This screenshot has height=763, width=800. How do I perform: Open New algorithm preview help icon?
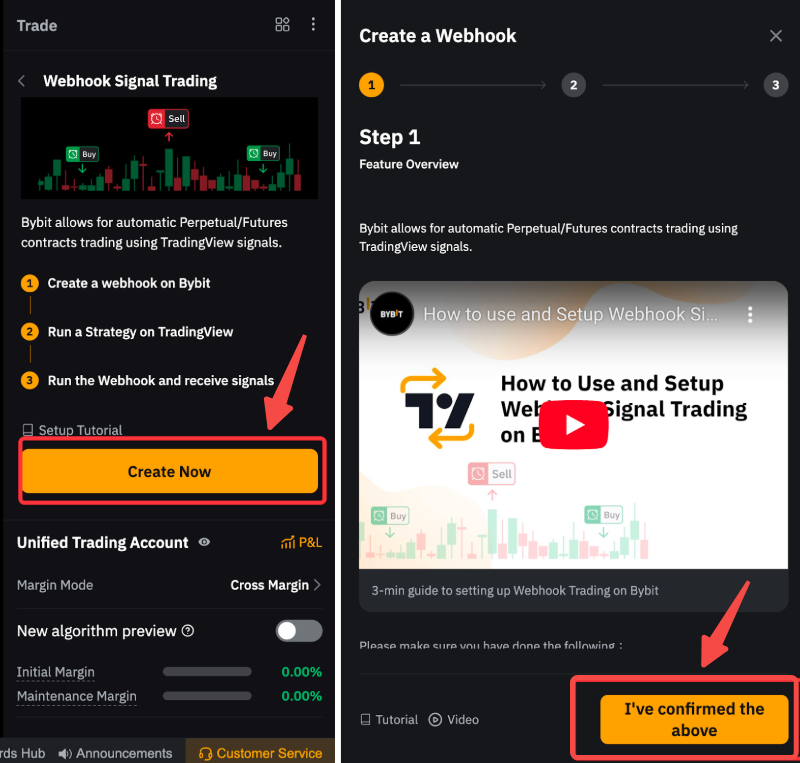188,631
